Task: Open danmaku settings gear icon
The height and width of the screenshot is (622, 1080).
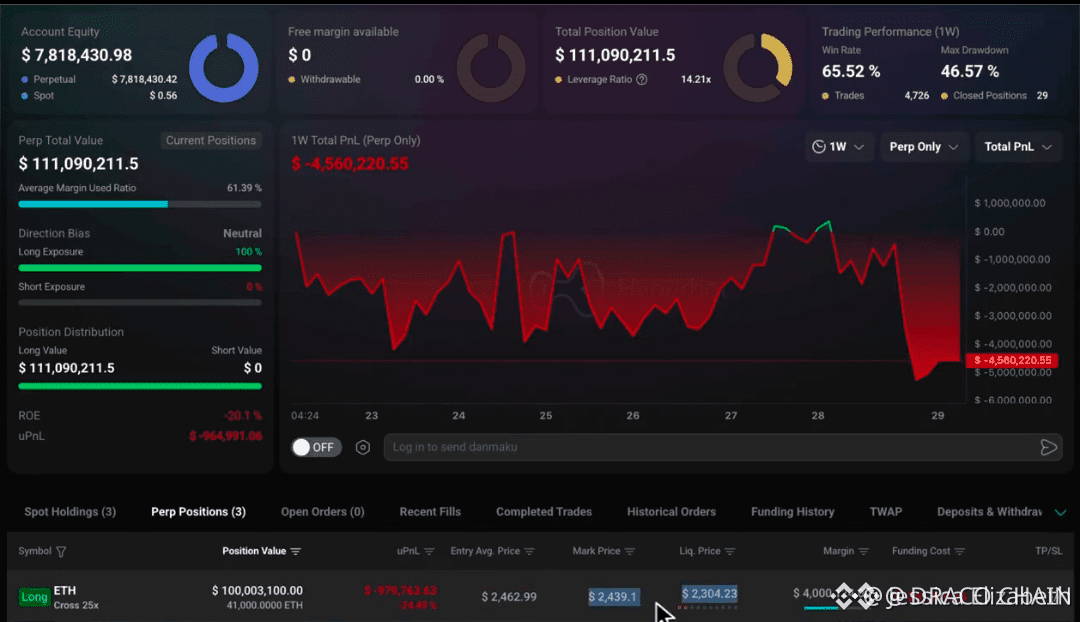Action: pyautogui.click(x=362, y=448)
